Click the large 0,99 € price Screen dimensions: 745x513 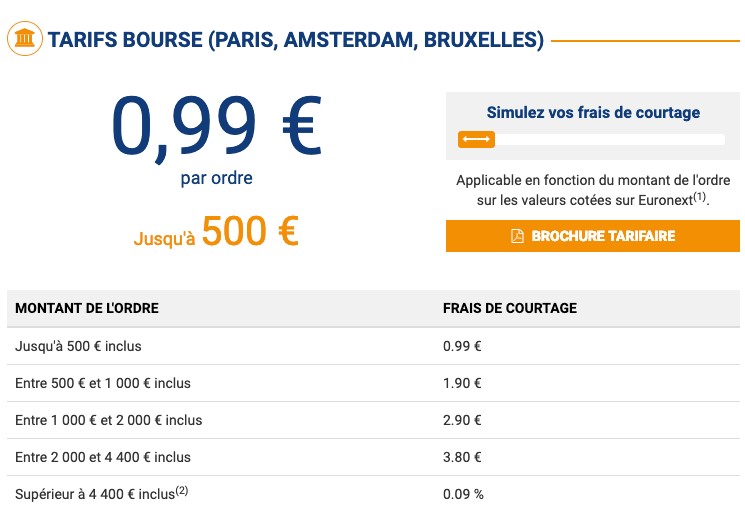tap(217, 126)
